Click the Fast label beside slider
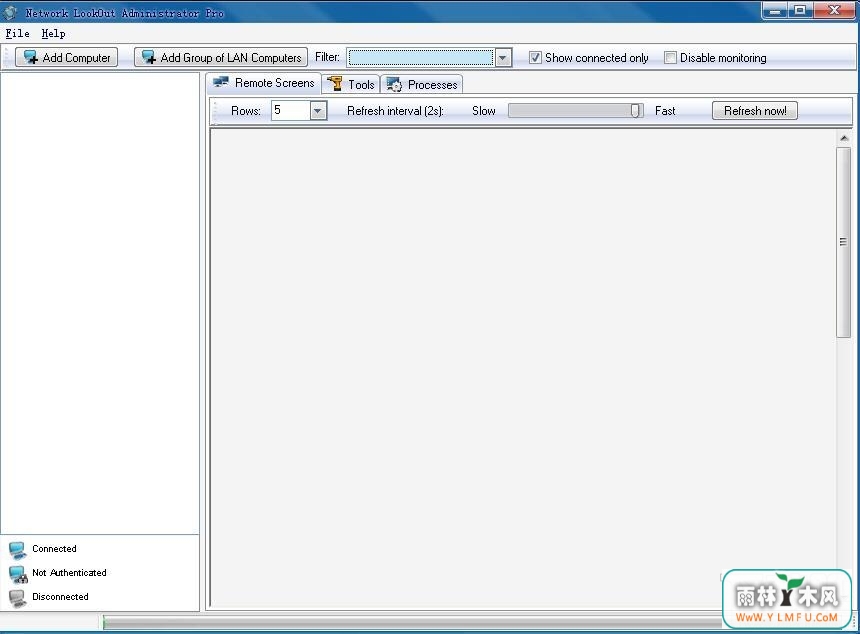Screen dimensions: 860x634 [665, 111]
